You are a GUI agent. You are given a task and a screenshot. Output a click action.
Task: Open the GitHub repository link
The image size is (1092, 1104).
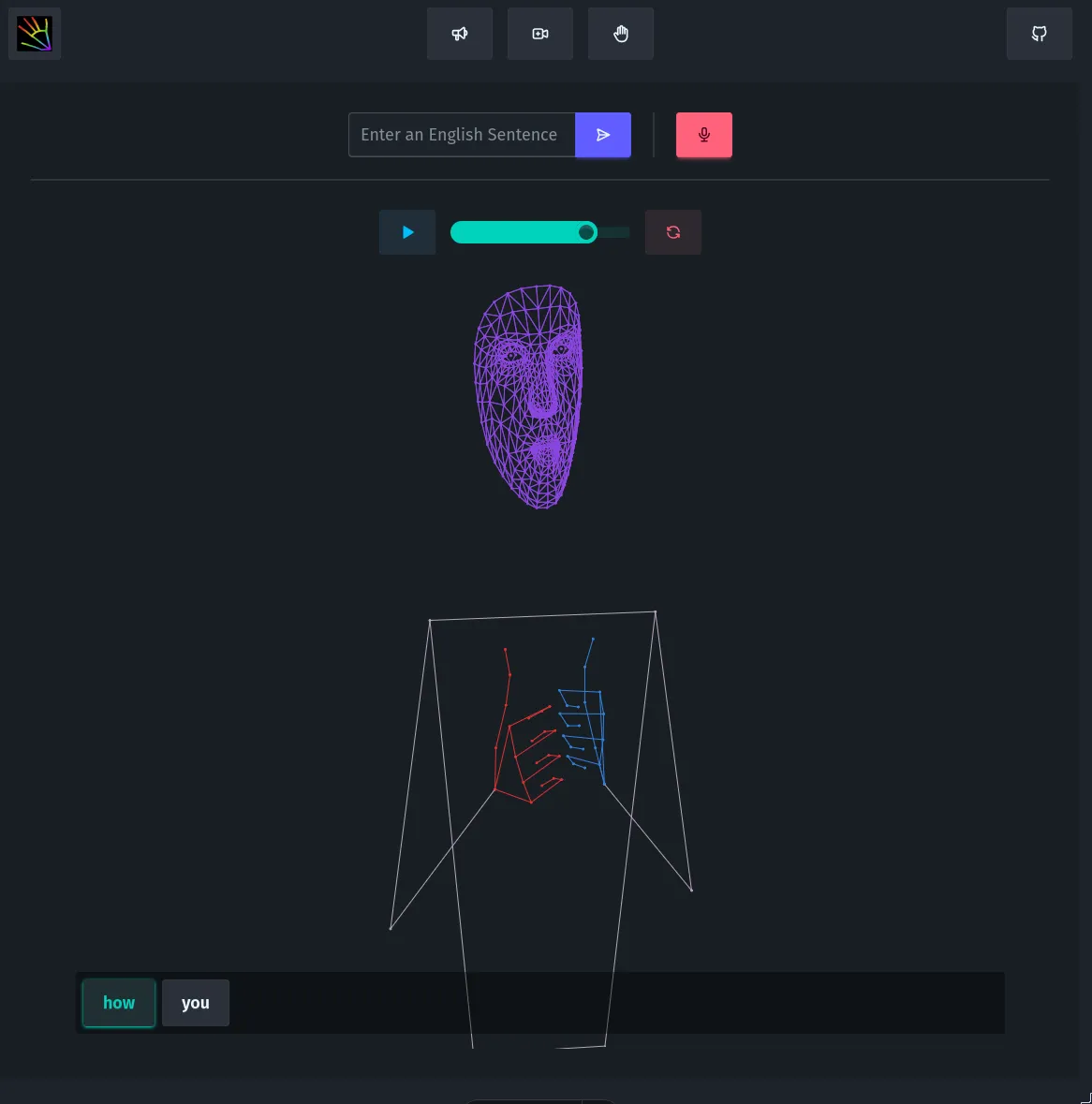1040,34
